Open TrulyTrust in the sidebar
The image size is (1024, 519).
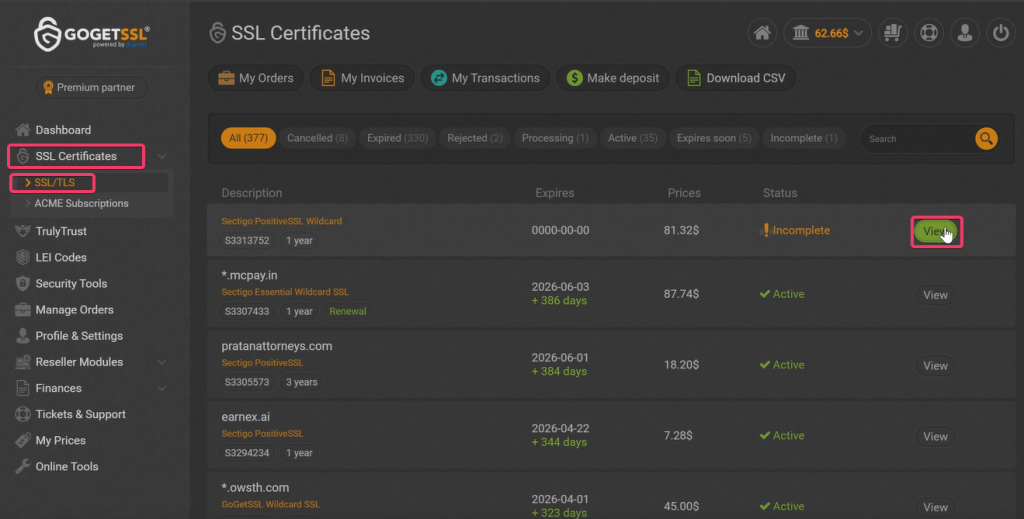(61, 231)
